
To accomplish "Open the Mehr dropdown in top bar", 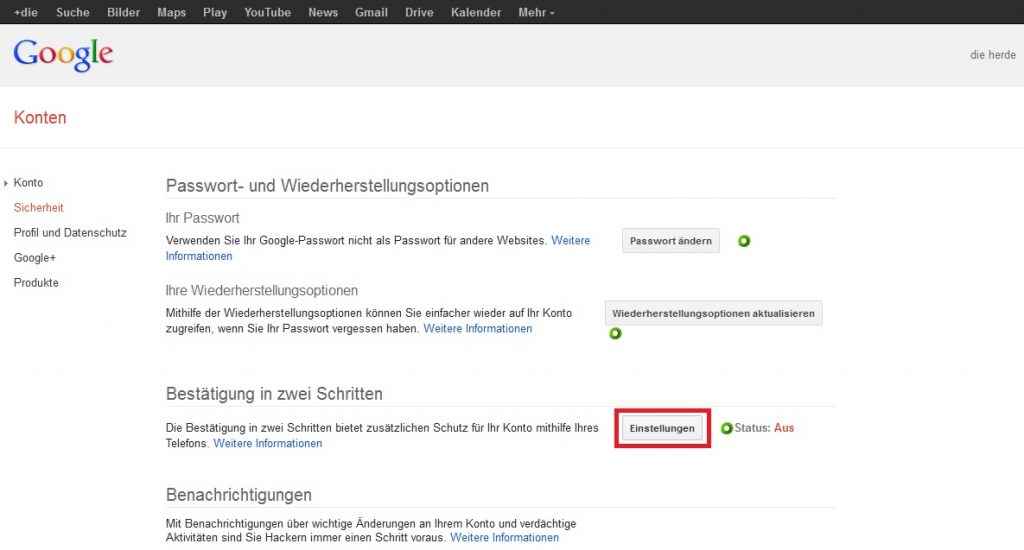I will coord(536,12).
